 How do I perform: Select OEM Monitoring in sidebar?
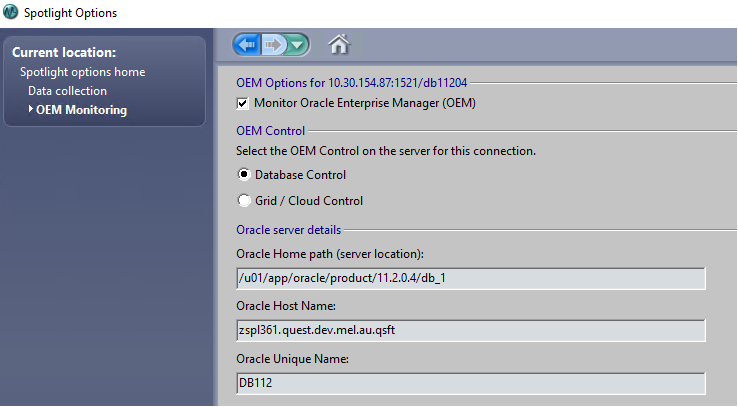coord(81,110)
